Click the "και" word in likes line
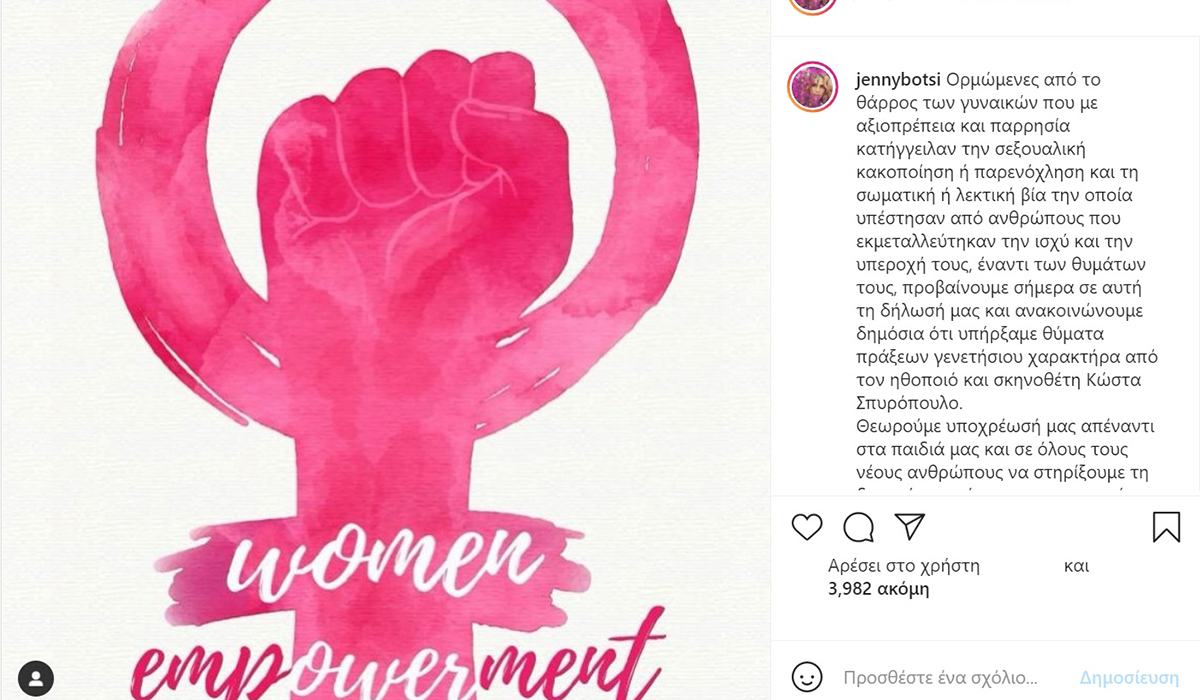Screen dimensions: 1200x700 pyautogui.click(x=1076, y=566)
